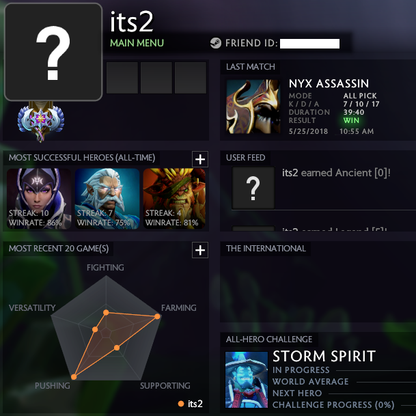The height and width of the screenshot is (416, 416).
Task: Expand Most Successful Heroes with plus button
Action: point(200,159)
